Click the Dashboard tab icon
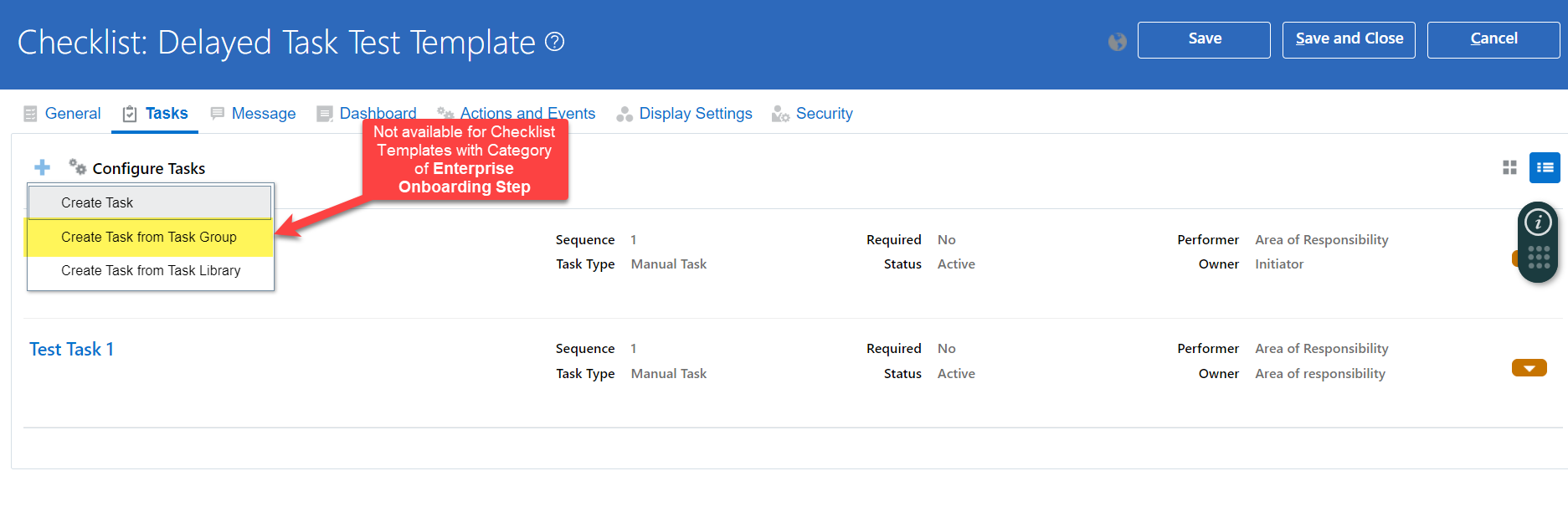Screen dimensions: 1568x522 [324, 114]
